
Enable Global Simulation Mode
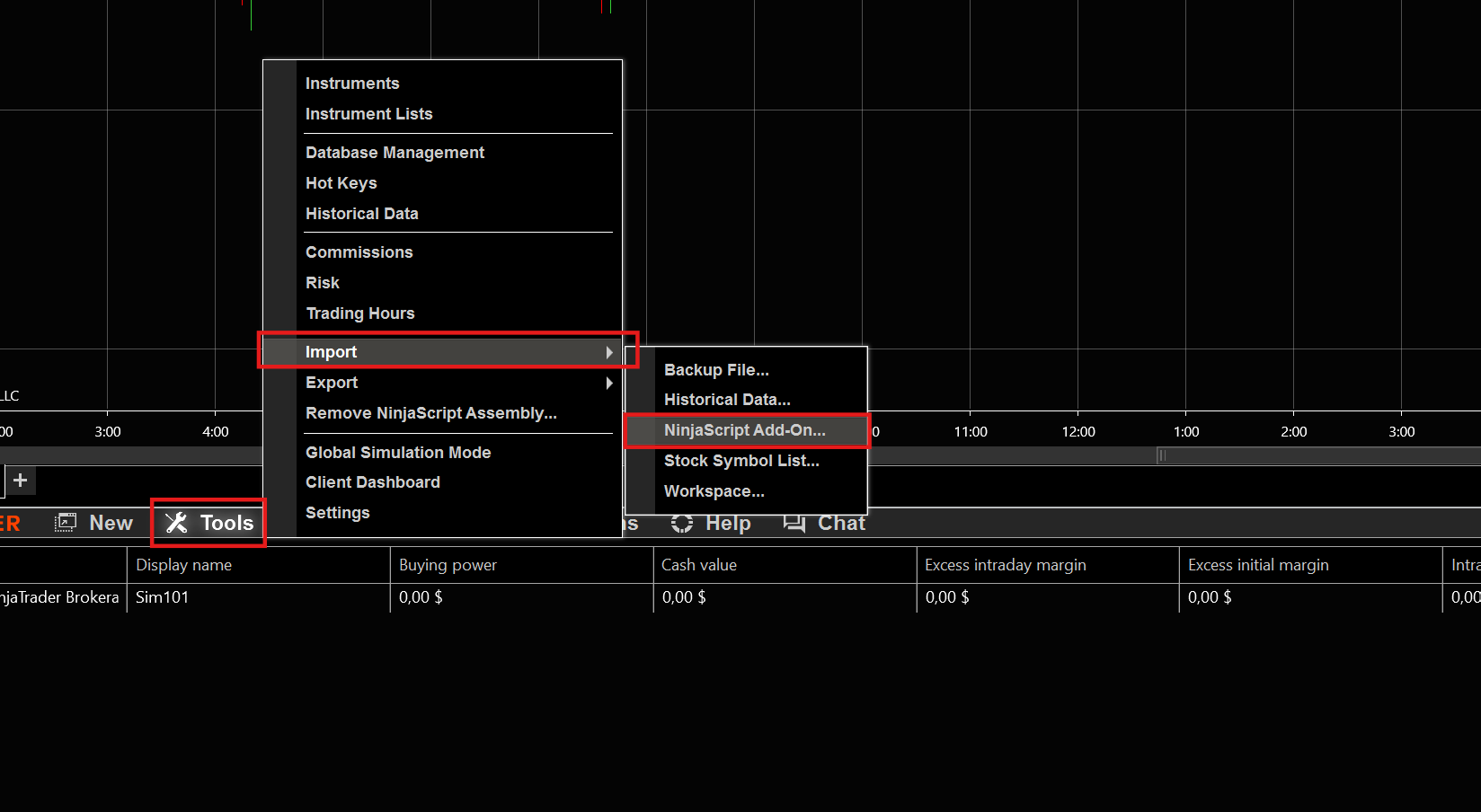[398, 452]
